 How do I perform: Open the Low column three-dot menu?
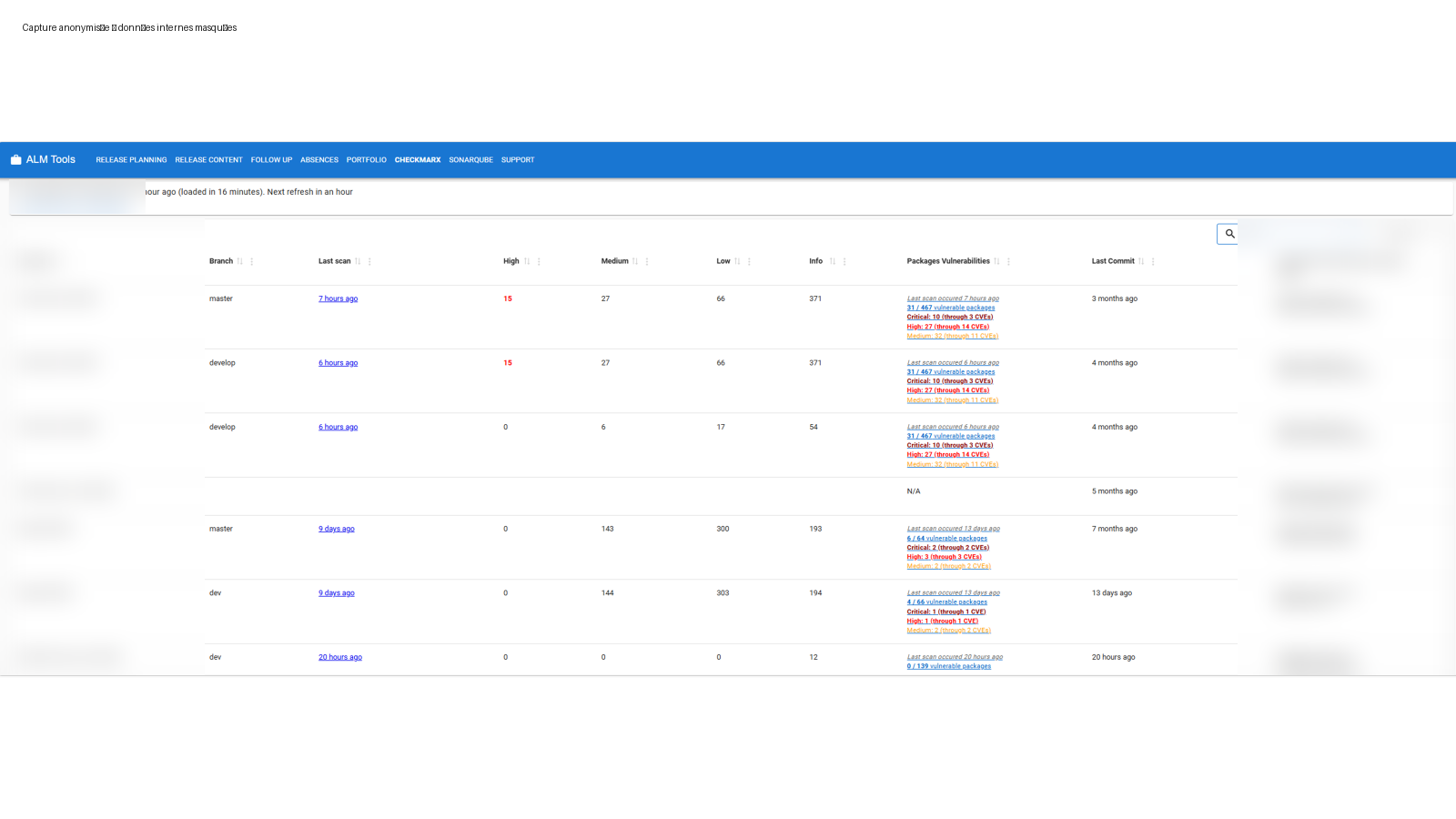coord(749,261)
